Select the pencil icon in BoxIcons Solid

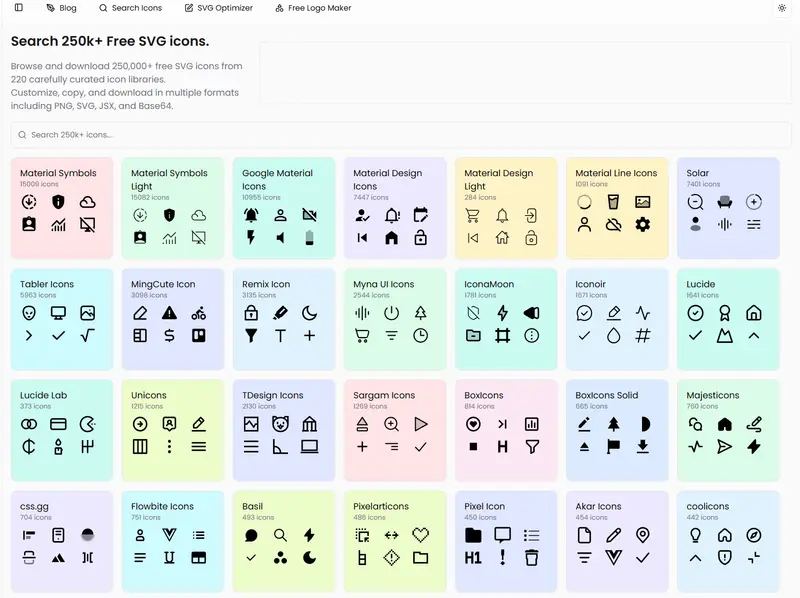tap(585, 423)
